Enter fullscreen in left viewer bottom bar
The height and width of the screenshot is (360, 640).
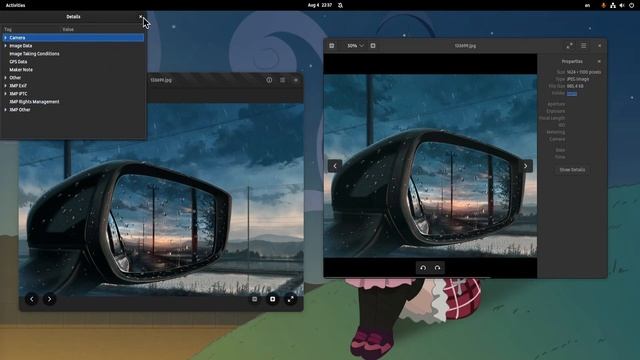(x=290, y=299)
